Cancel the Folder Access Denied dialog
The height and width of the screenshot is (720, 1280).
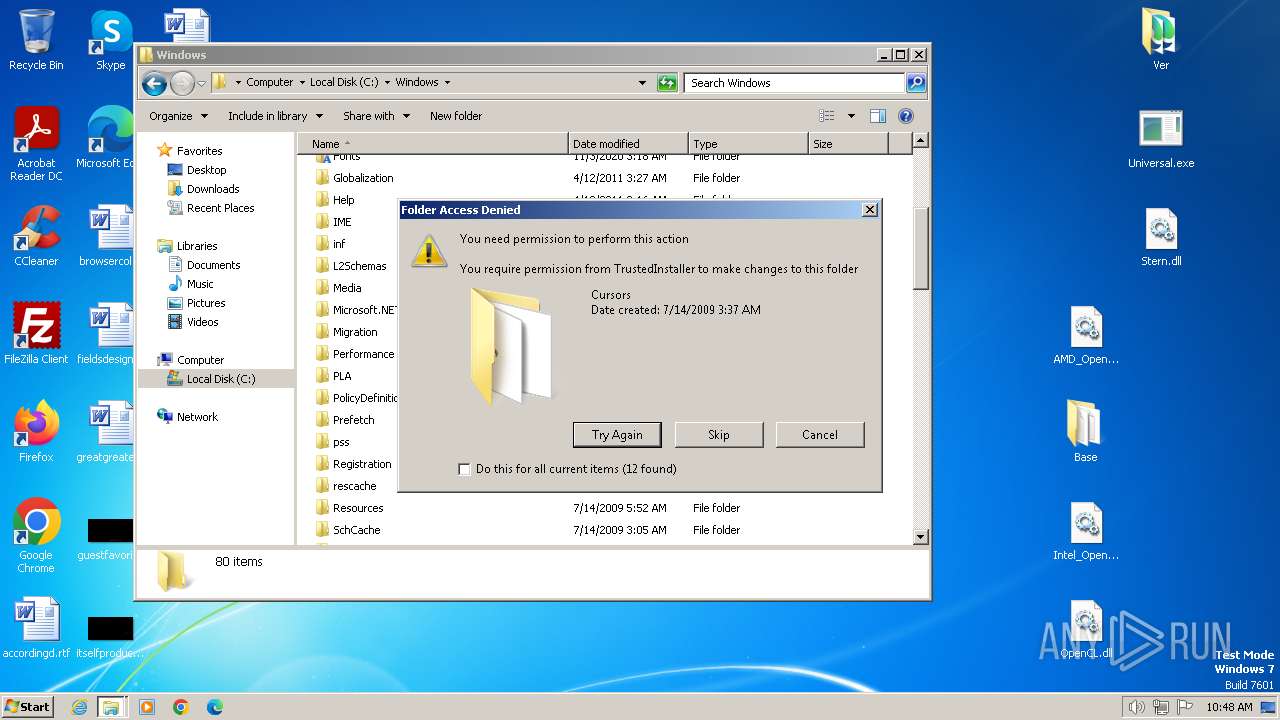point(820,434)
